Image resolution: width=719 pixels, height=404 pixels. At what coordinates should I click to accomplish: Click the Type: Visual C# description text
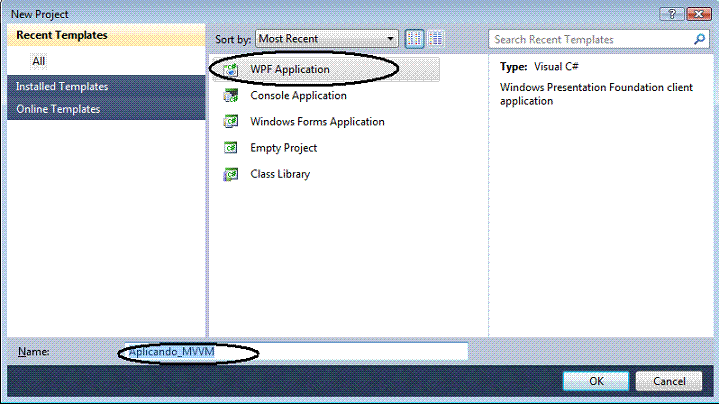[539, 67]
